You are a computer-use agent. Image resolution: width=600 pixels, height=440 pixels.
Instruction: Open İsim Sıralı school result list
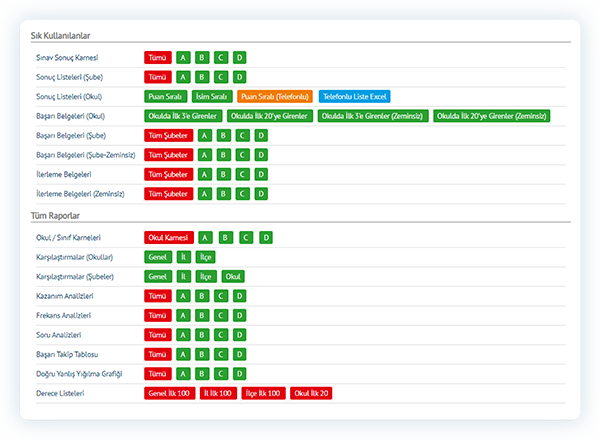211,97
